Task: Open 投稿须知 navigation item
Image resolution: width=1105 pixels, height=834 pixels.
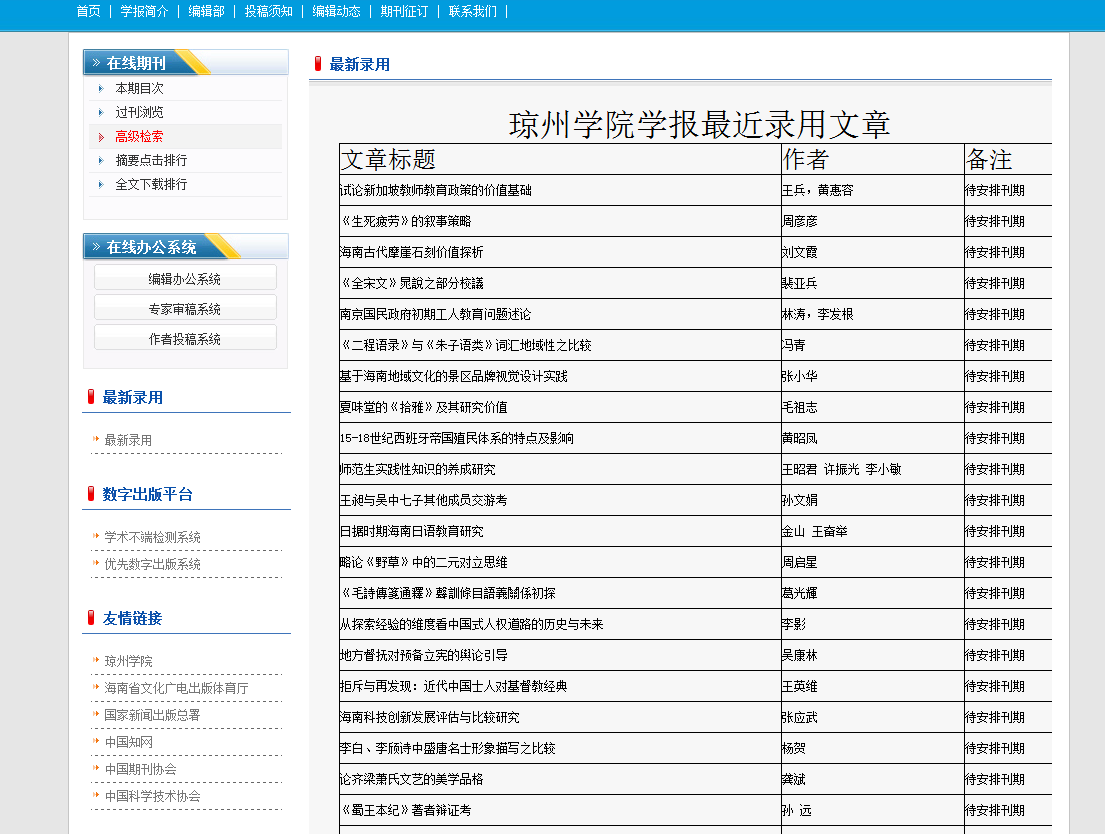Action: pyautogui.click(x=268, y=11)
